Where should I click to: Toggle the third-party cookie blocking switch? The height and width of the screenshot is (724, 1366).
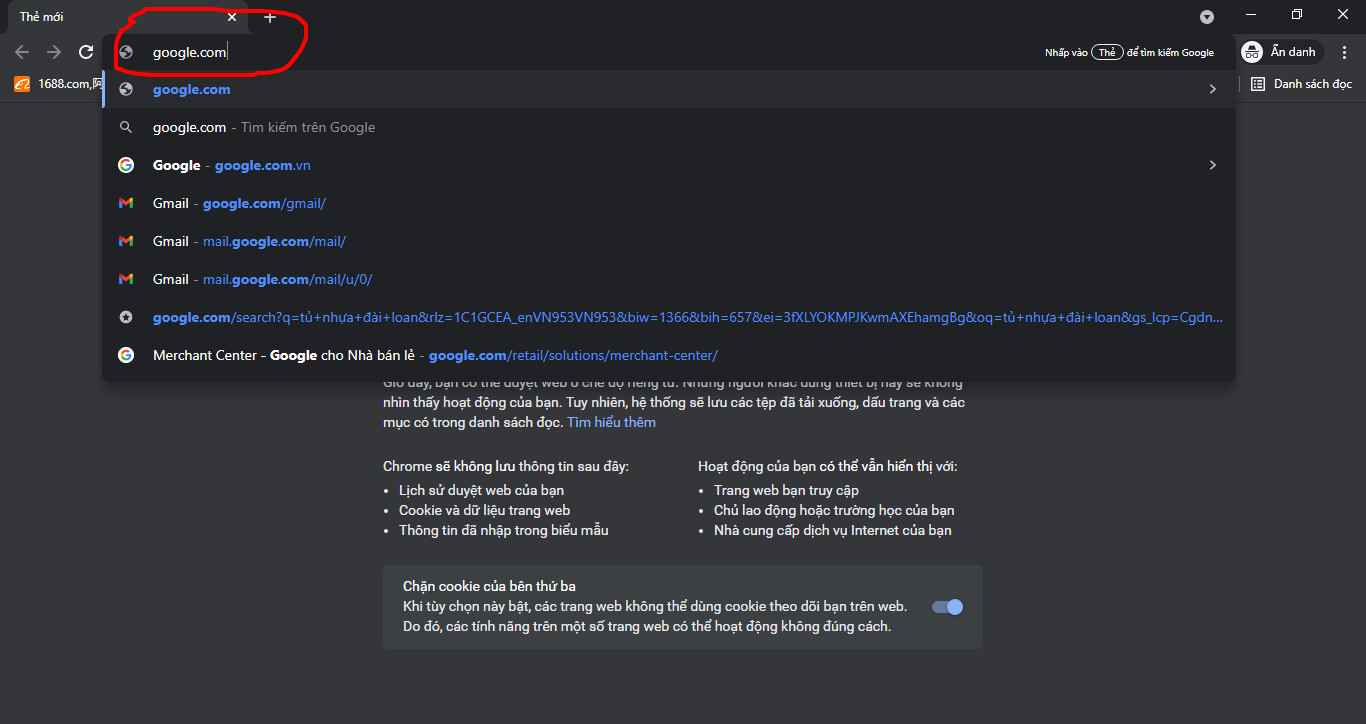point(947,607)
